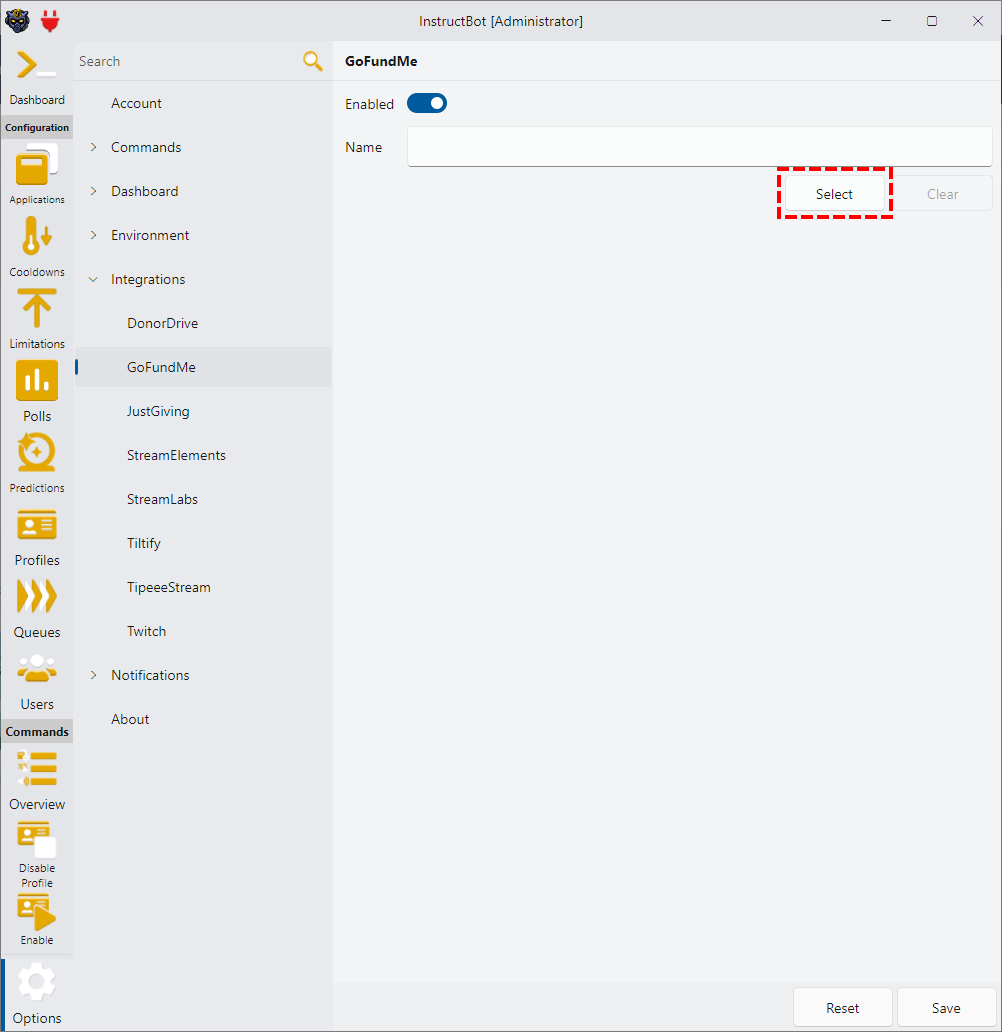Expand the Dashboard tree node
The width and height of the screenshot is (1002, 1032).
coord(93,192)
